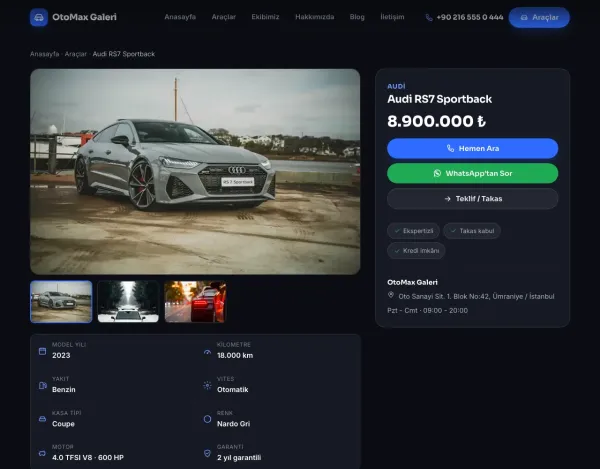Image resolution: width=600 pixels, height=469 pixels.
Task: Click the fuel pump icon next to Yakıt
Action: (42, 385)
